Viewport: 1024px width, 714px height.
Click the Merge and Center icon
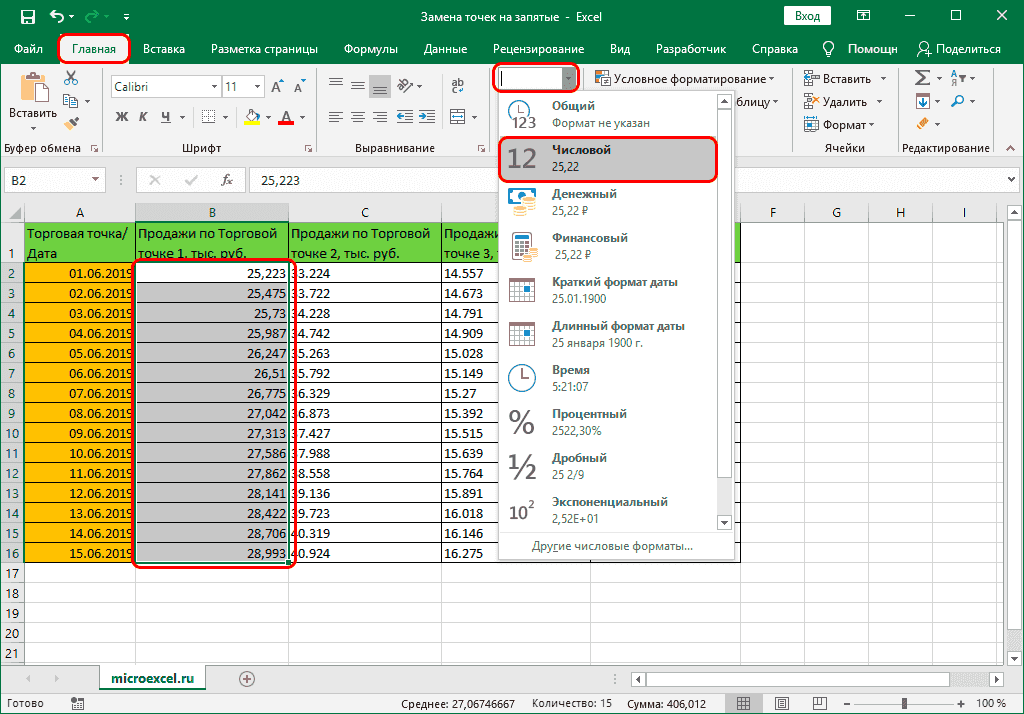point(456,117)
